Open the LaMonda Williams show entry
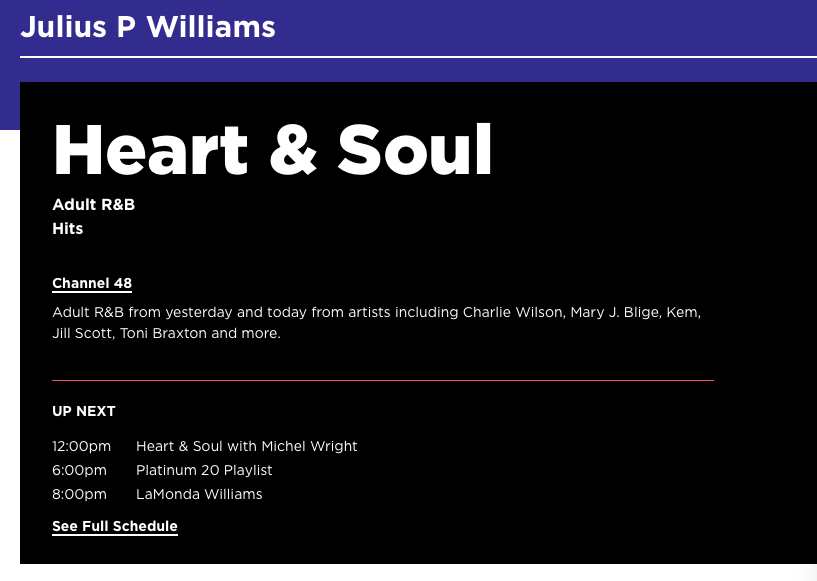 click(198, 494)
